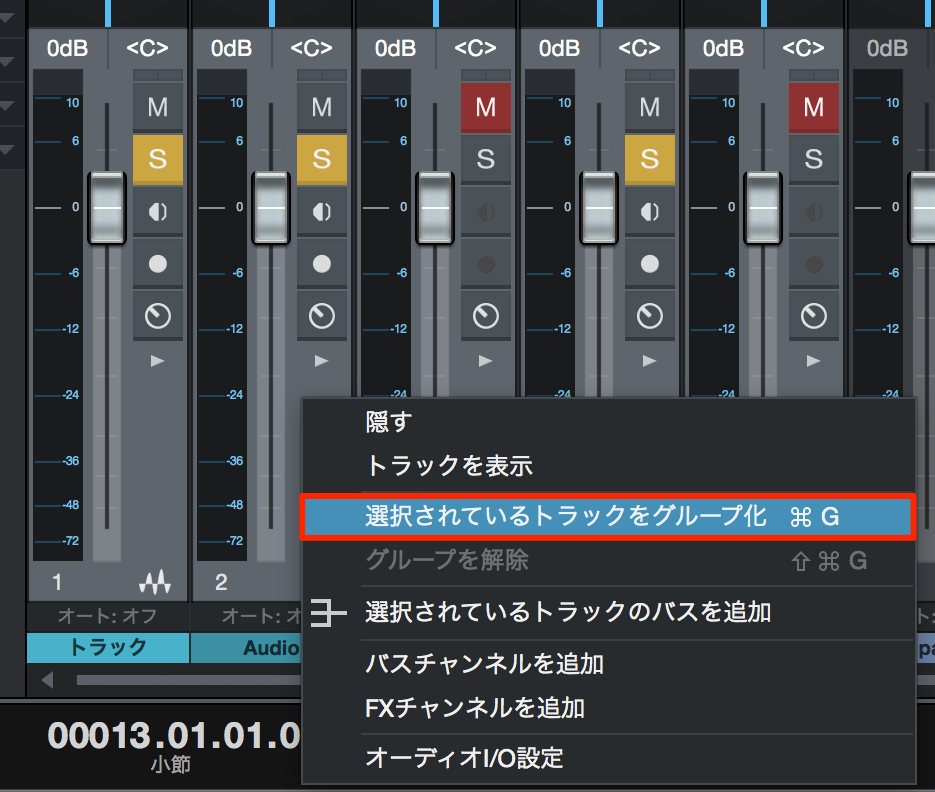This screenshot has width=935, height=792.
Task: Click the horizontal scrollbar under the mixer
Action: coord(189,680)
